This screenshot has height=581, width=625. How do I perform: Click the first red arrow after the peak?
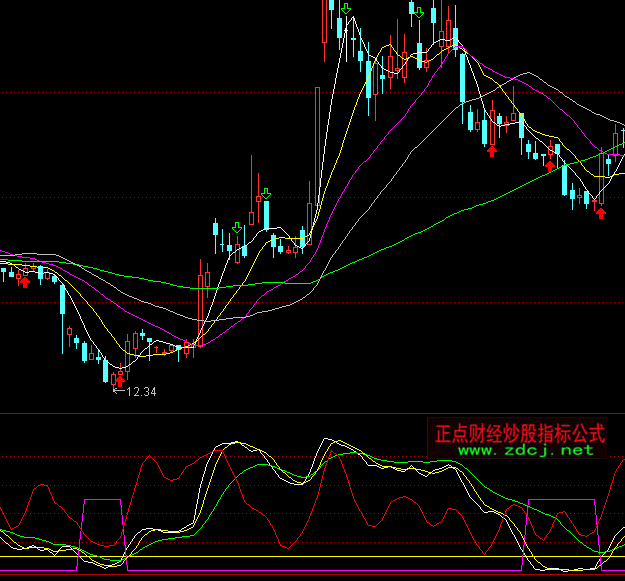tap(491, 150)
